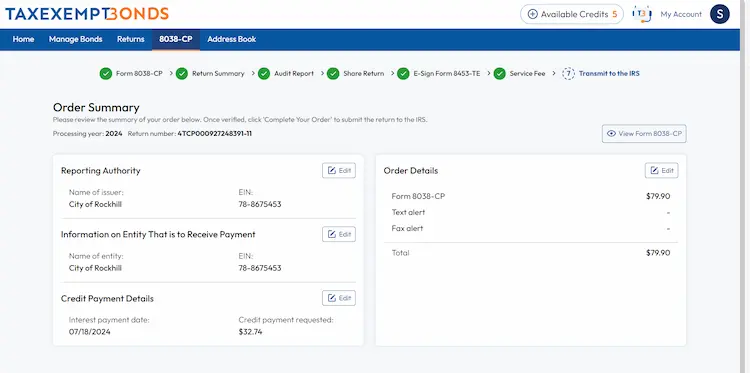Click the Reporting Authority EIN 78-8675453

click(x=260, y=204)
